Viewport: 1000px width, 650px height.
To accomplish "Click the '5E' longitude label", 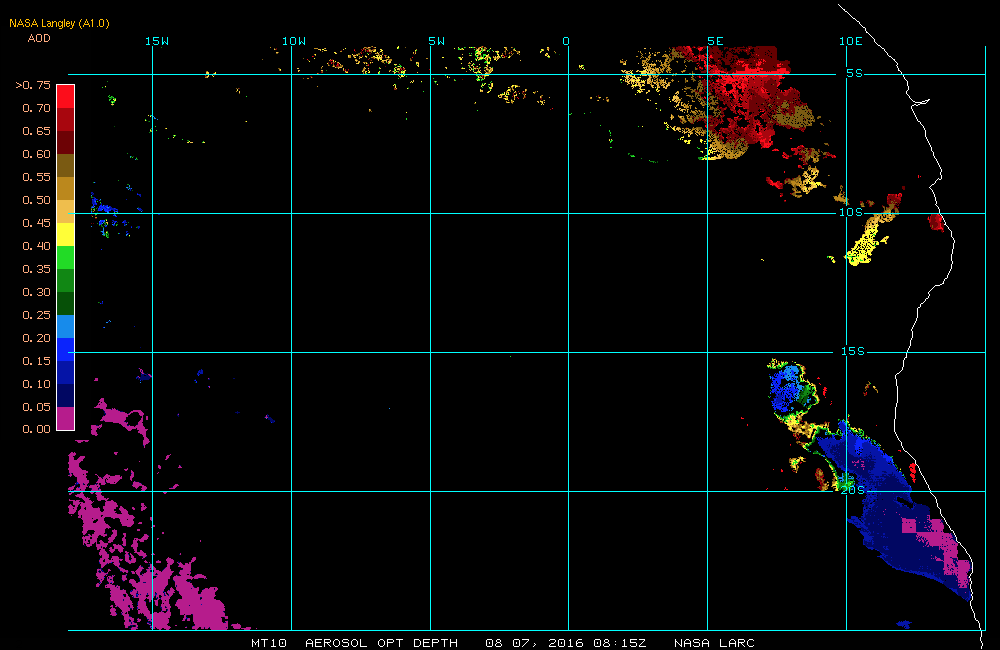I will coord(716,41).
